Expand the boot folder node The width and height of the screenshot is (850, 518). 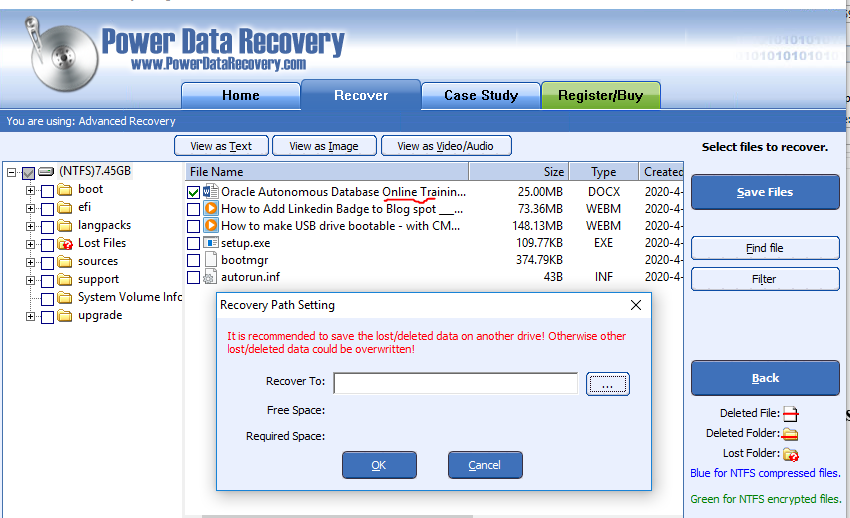tap(30, 191)
